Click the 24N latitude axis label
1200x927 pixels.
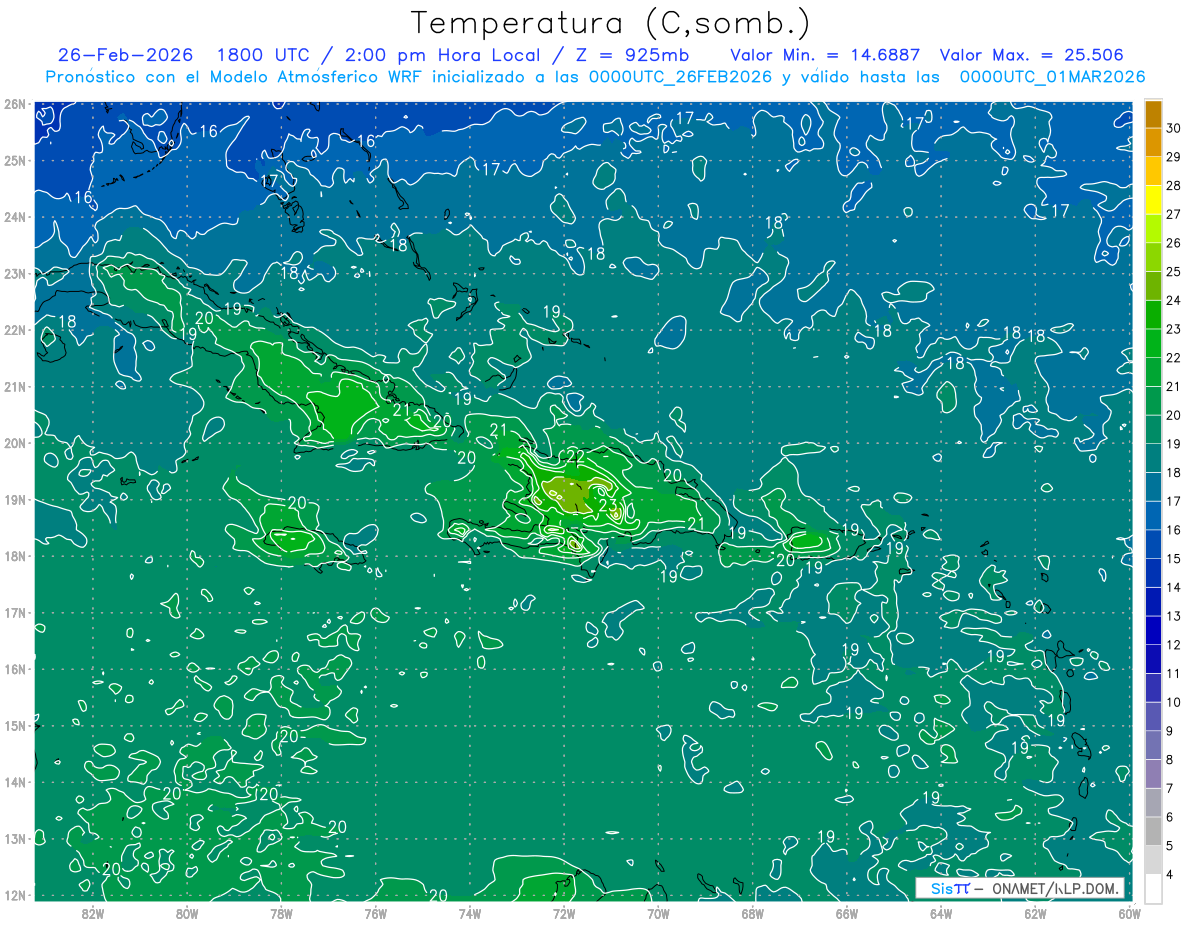14,217
